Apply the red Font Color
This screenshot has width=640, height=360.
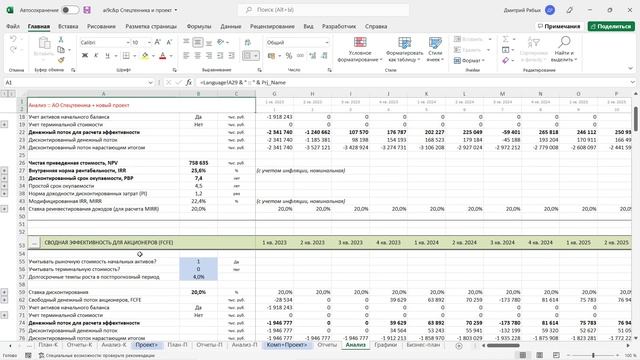click(162, 56)
